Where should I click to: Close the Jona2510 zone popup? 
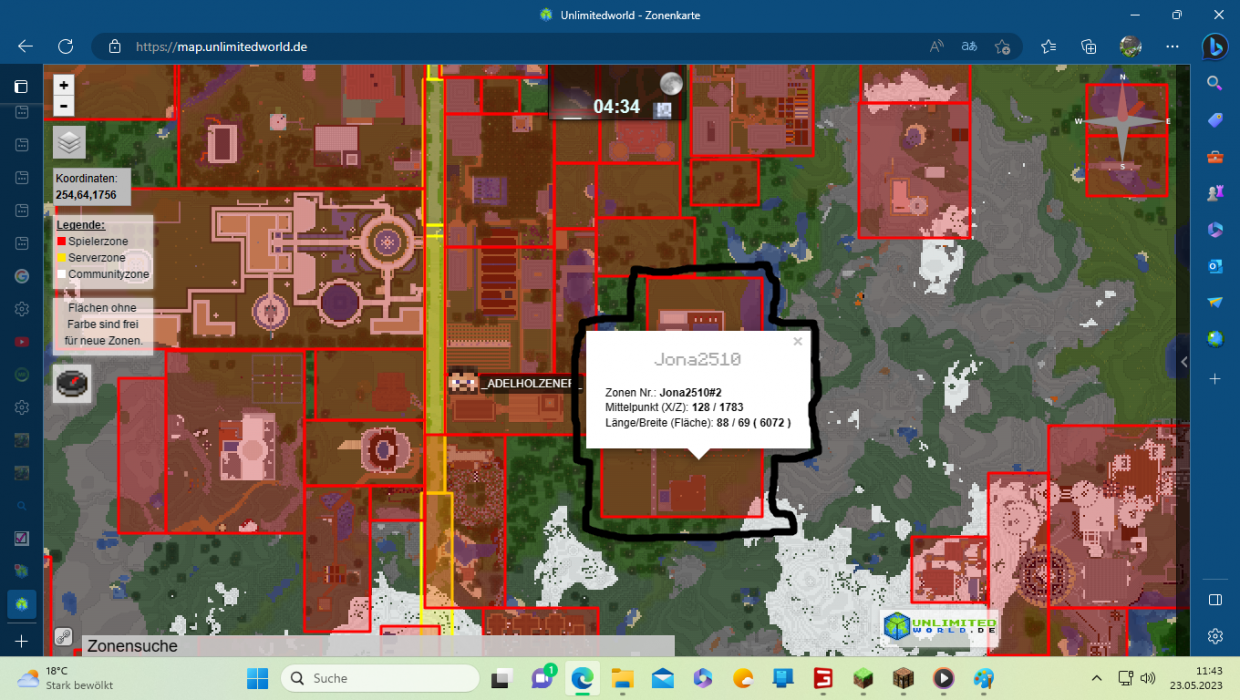(797, 341)
